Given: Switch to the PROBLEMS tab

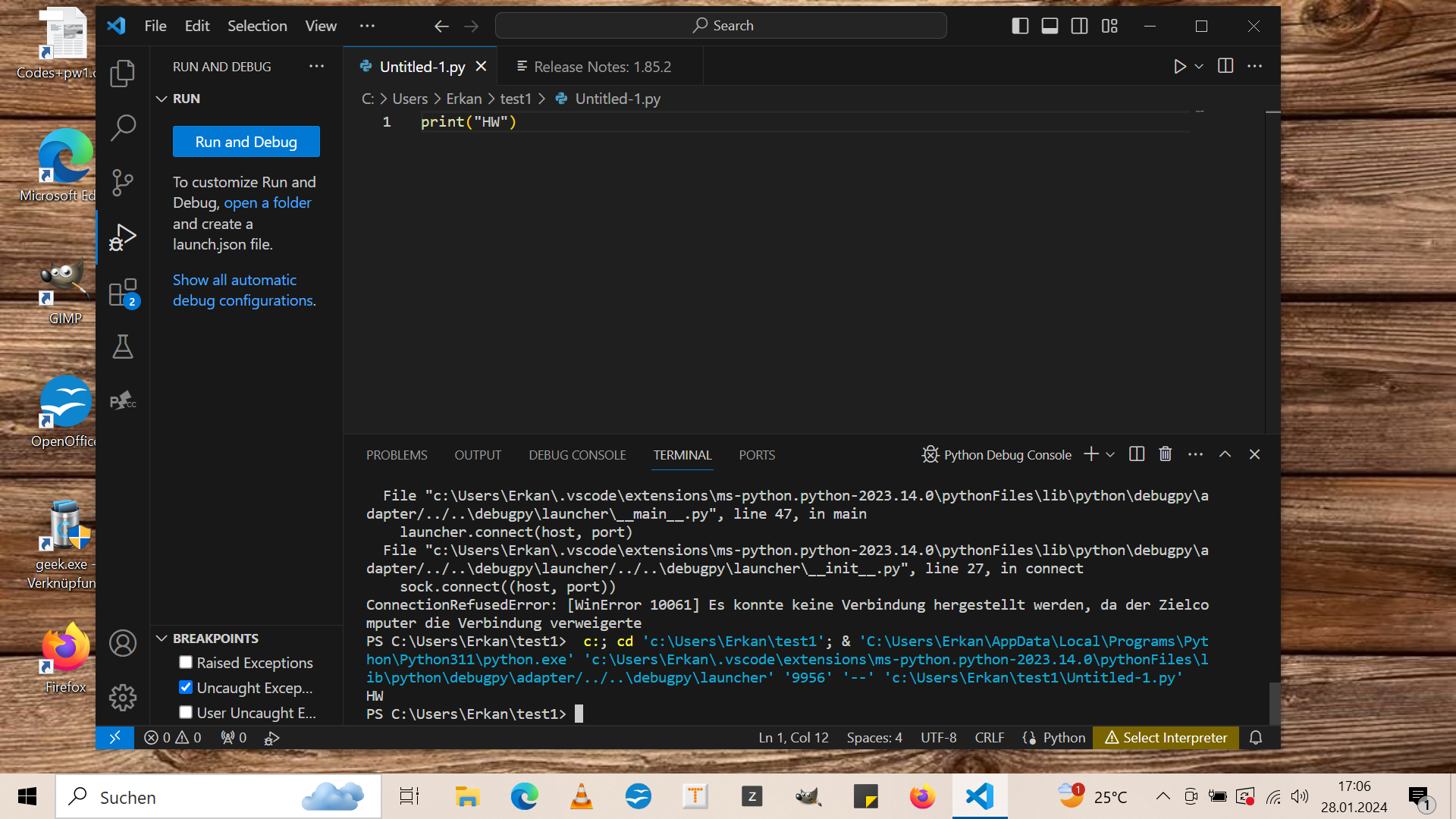Looking at the screenshot, I should pyautogui.click(x=395, y=455).
